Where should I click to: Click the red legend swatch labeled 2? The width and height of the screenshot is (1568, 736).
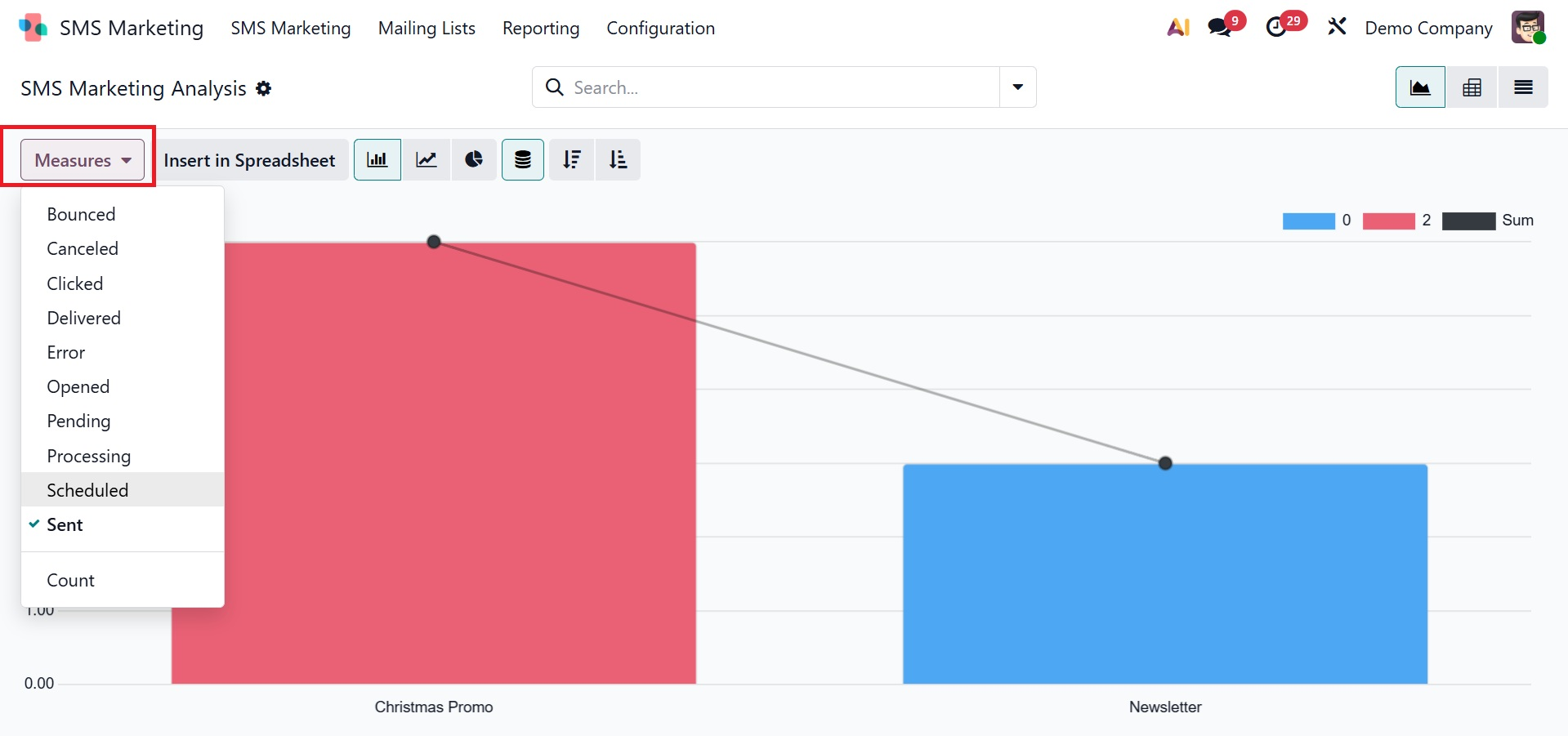1388,221
